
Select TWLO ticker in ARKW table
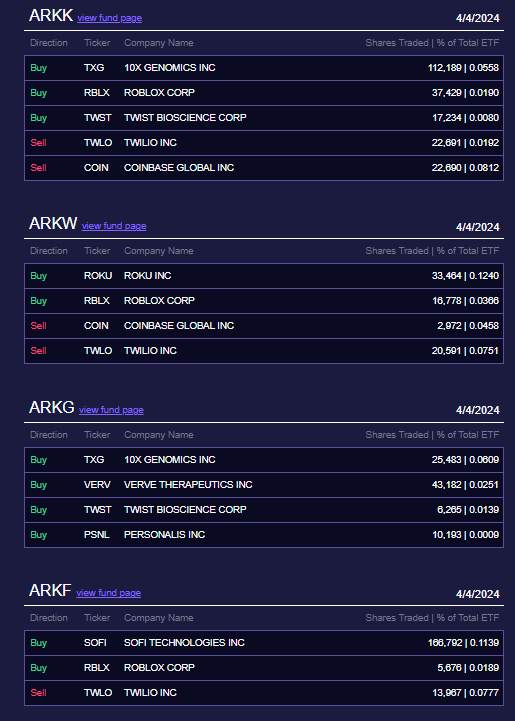(98, 350)
